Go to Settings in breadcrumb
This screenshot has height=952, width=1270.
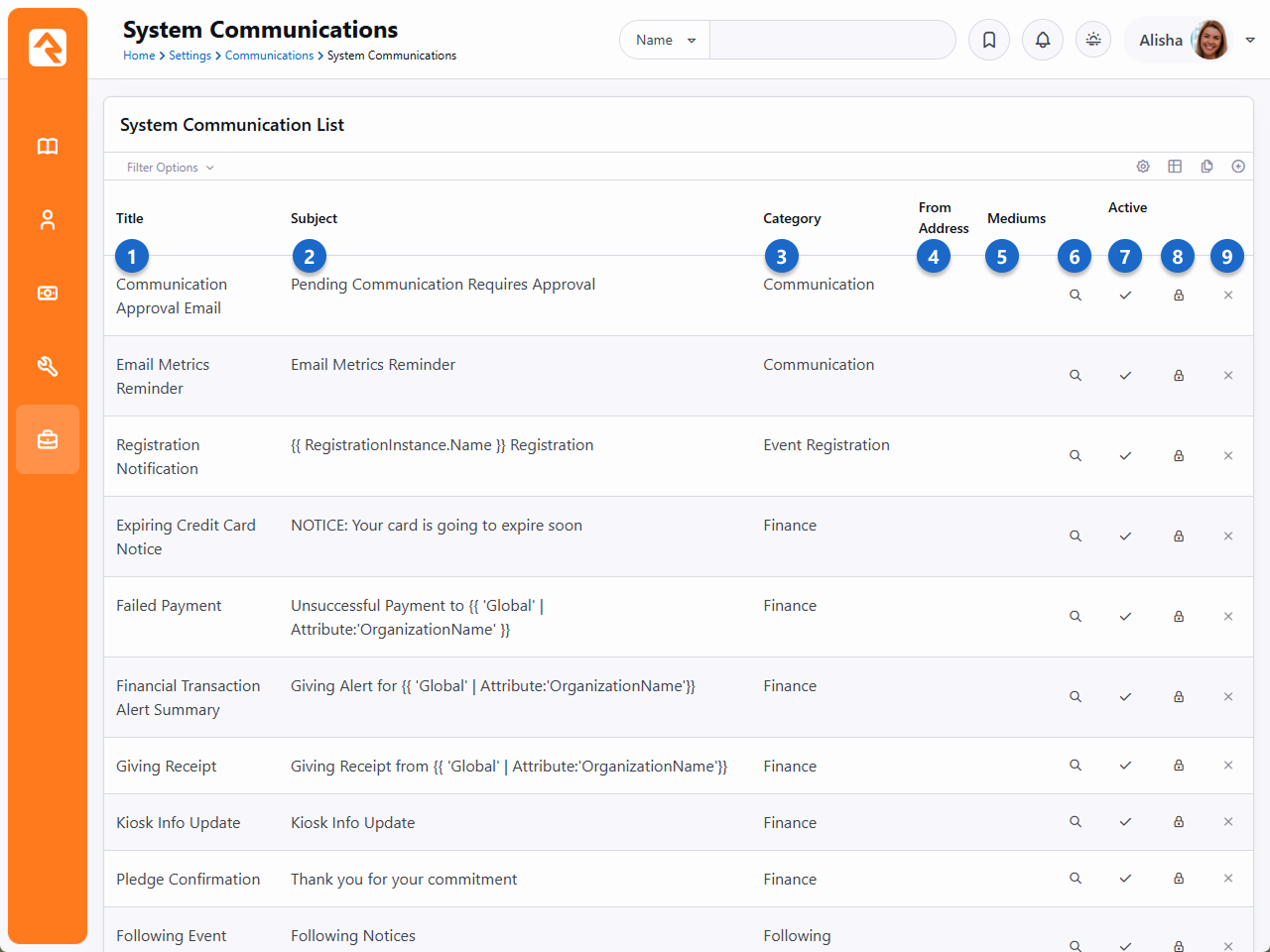tap(190, 56)
